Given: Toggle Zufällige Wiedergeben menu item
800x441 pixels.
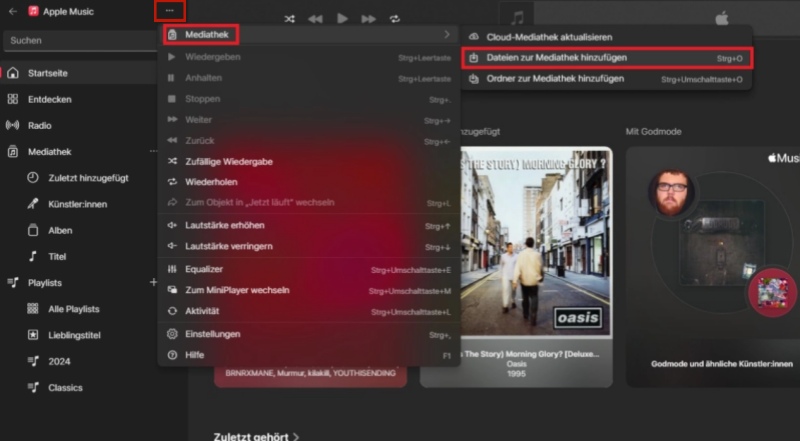Looking at the screenshot, I should click(309, 161).
